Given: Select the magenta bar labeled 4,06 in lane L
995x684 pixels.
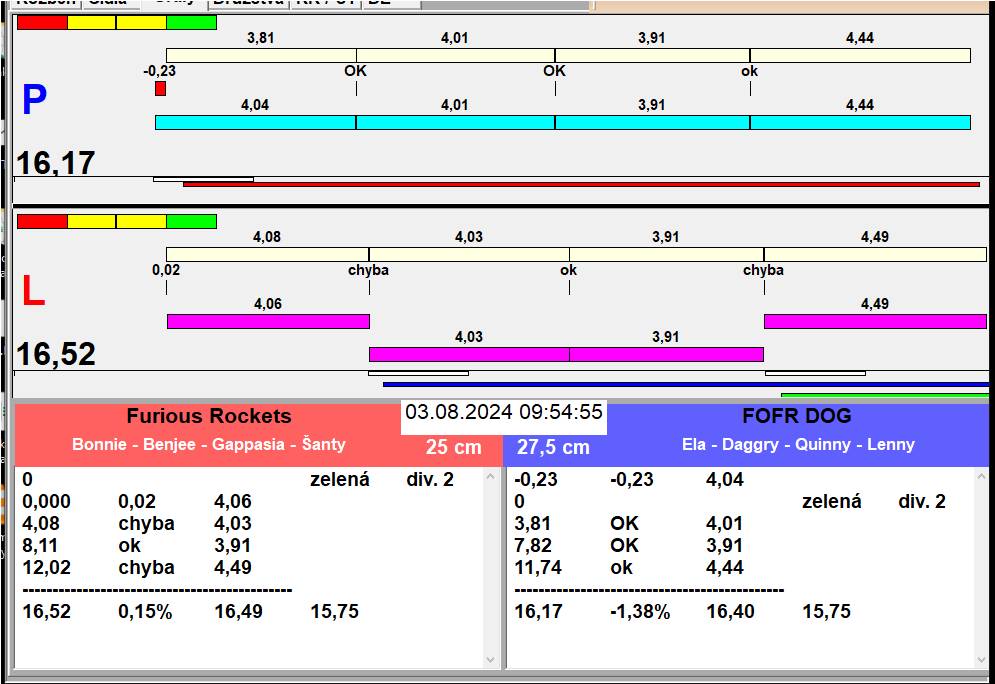Looking at the screenshot, I should (x=268, y=321).
